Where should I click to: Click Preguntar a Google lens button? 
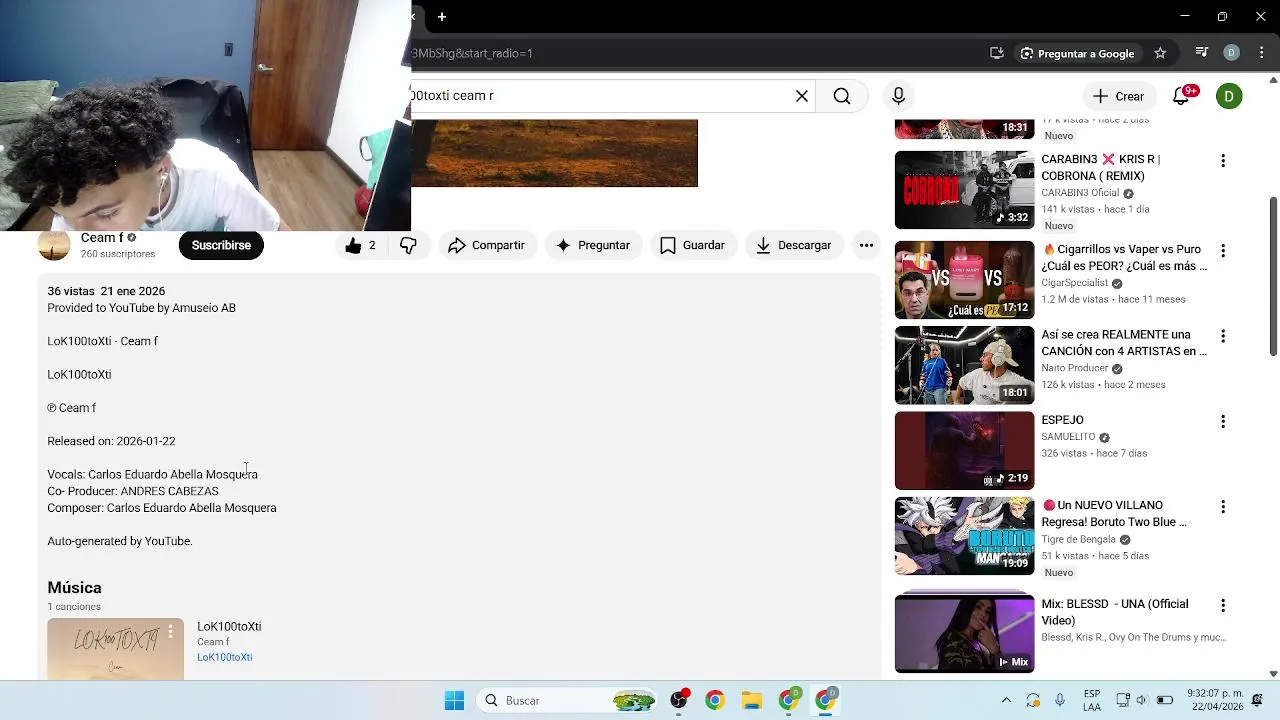tap(1077, 53)
